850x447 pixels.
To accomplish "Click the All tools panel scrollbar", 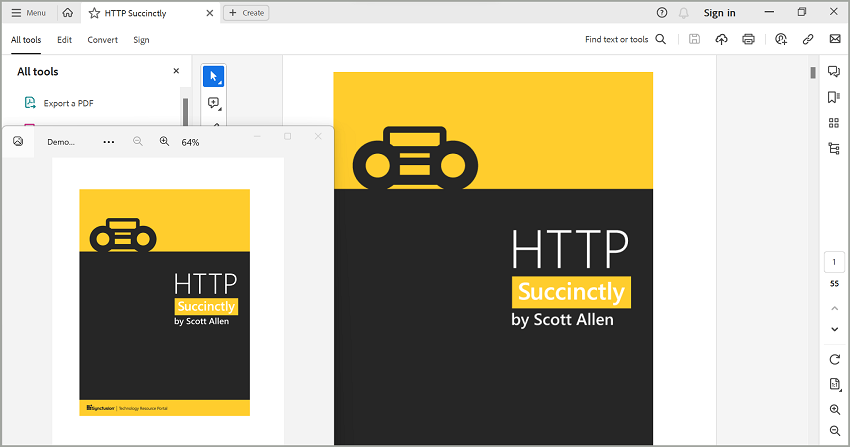I will (x=185, y=111).
